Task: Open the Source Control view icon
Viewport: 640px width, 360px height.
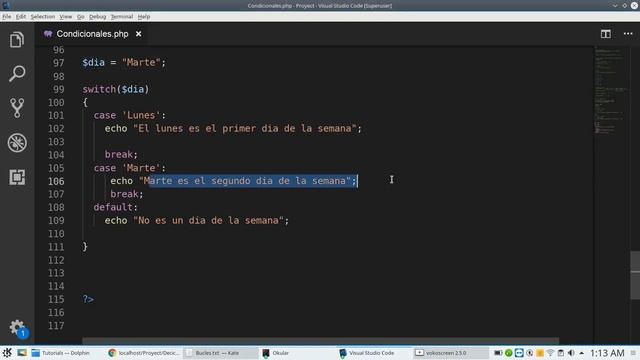Action: [x=17, y=108]
